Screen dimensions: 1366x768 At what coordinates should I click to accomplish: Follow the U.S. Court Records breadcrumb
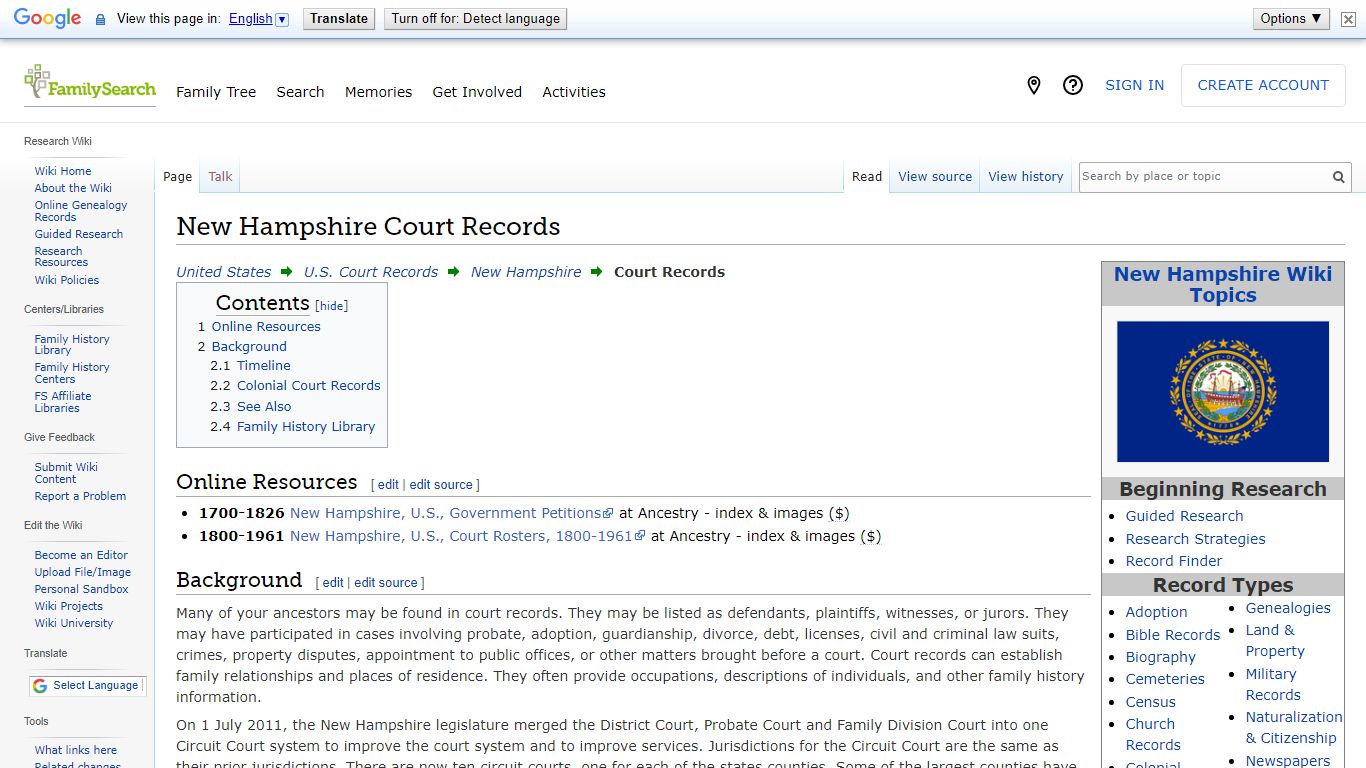tap(371, 272)
